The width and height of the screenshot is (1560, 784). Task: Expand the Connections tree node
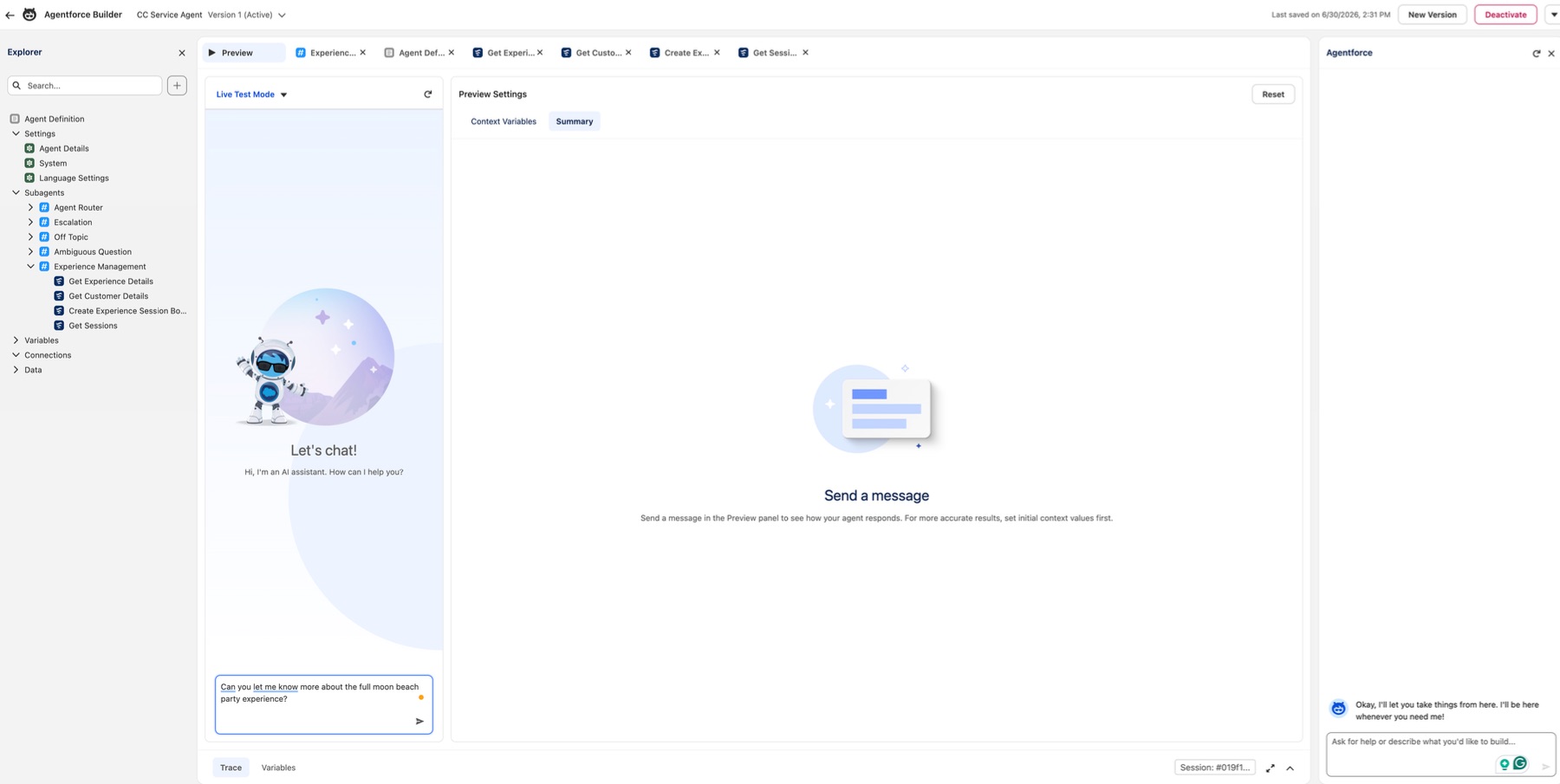point(16,355)
